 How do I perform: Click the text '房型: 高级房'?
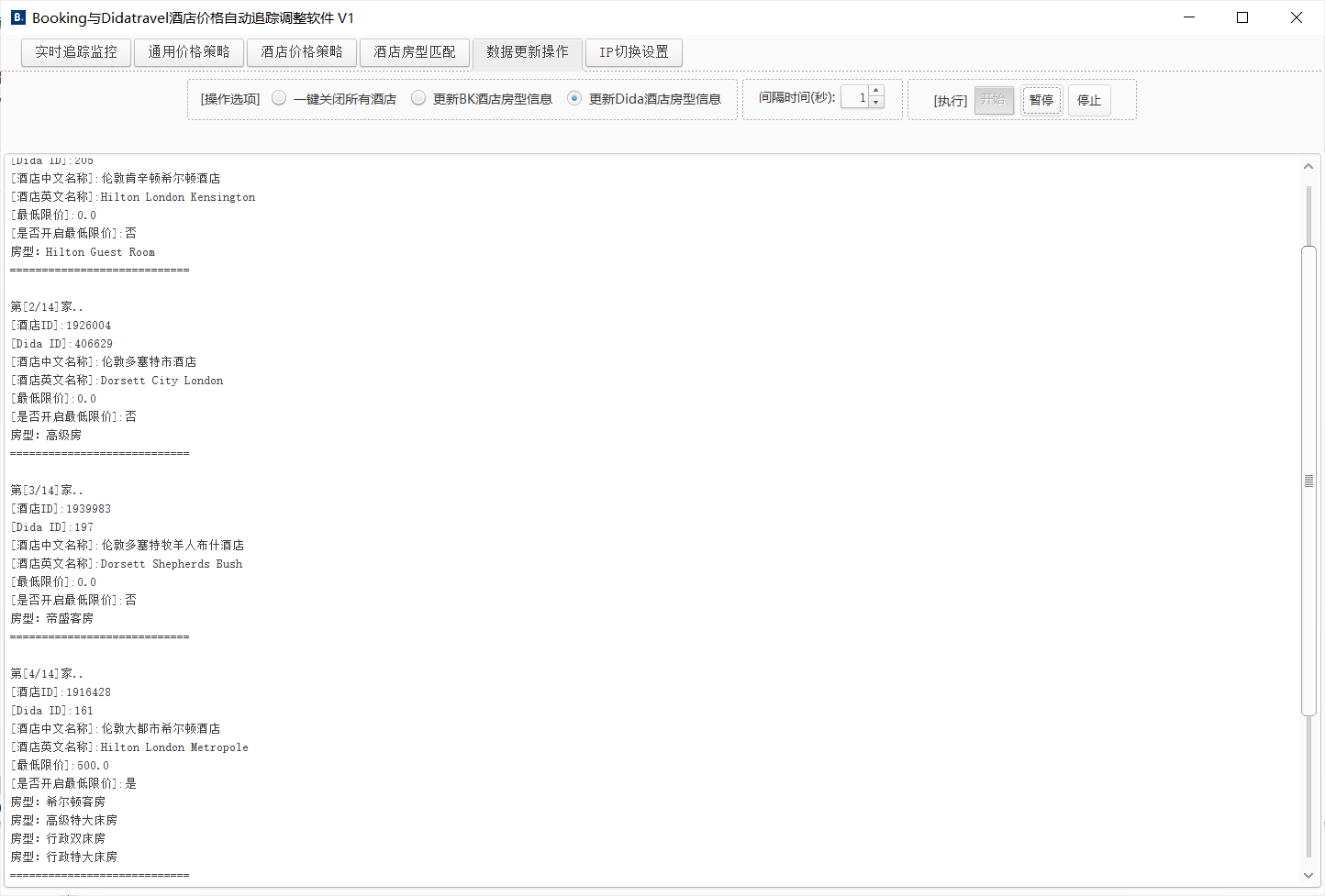46,436
